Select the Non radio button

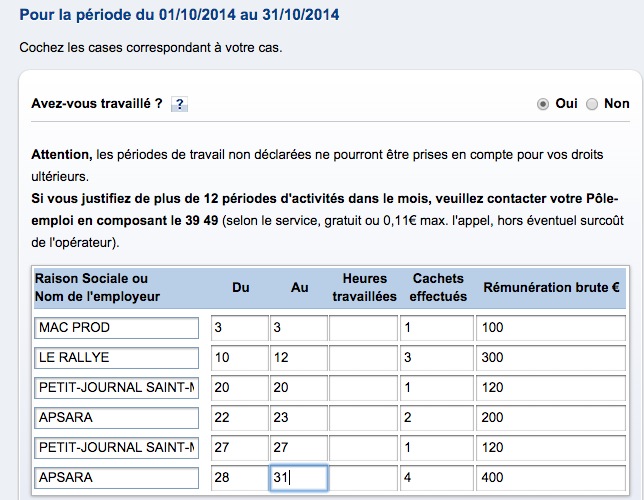pos(592,103)
